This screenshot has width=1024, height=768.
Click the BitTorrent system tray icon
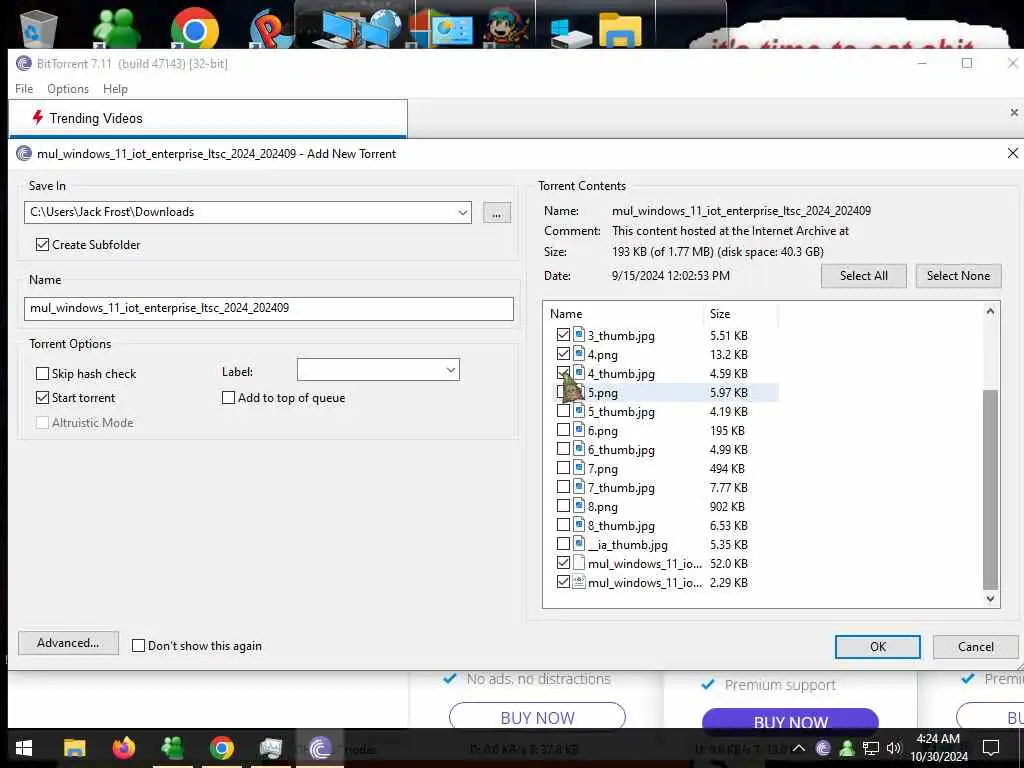[x=823, y=748]
